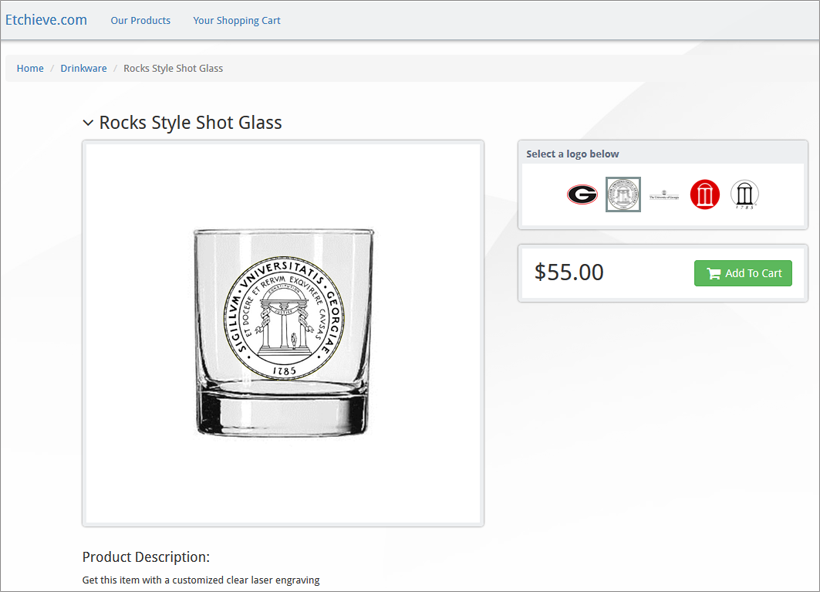Go to Your Shopping Cart
Viewport: 820px width, 592px height.
pyautogui.click(x=237, y=20)
